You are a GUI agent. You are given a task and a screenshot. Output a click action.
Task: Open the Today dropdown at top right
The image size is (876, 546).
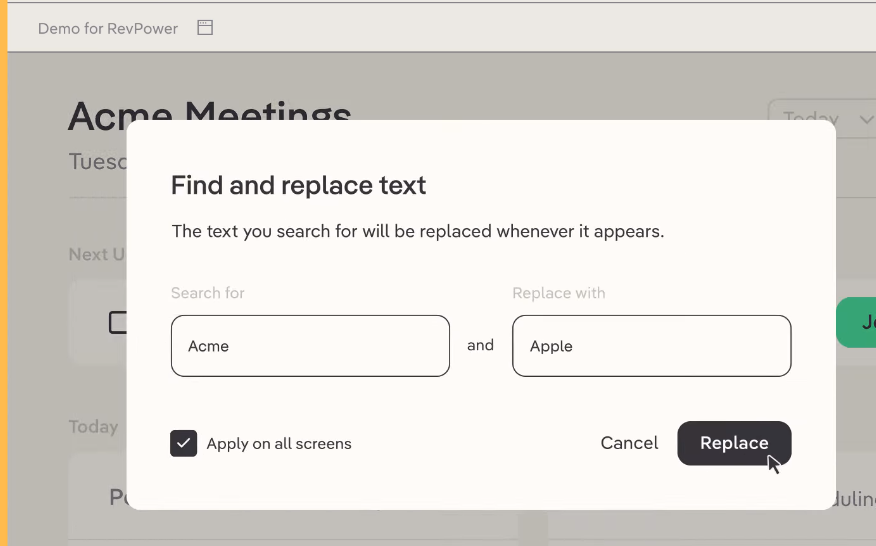pyautogui.click(x=822, y=118)
